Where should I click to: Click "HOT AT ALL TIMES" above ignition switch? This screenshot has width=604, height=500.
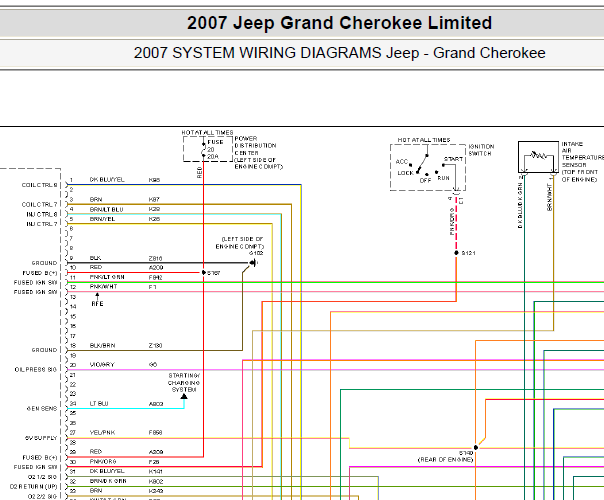424,140
